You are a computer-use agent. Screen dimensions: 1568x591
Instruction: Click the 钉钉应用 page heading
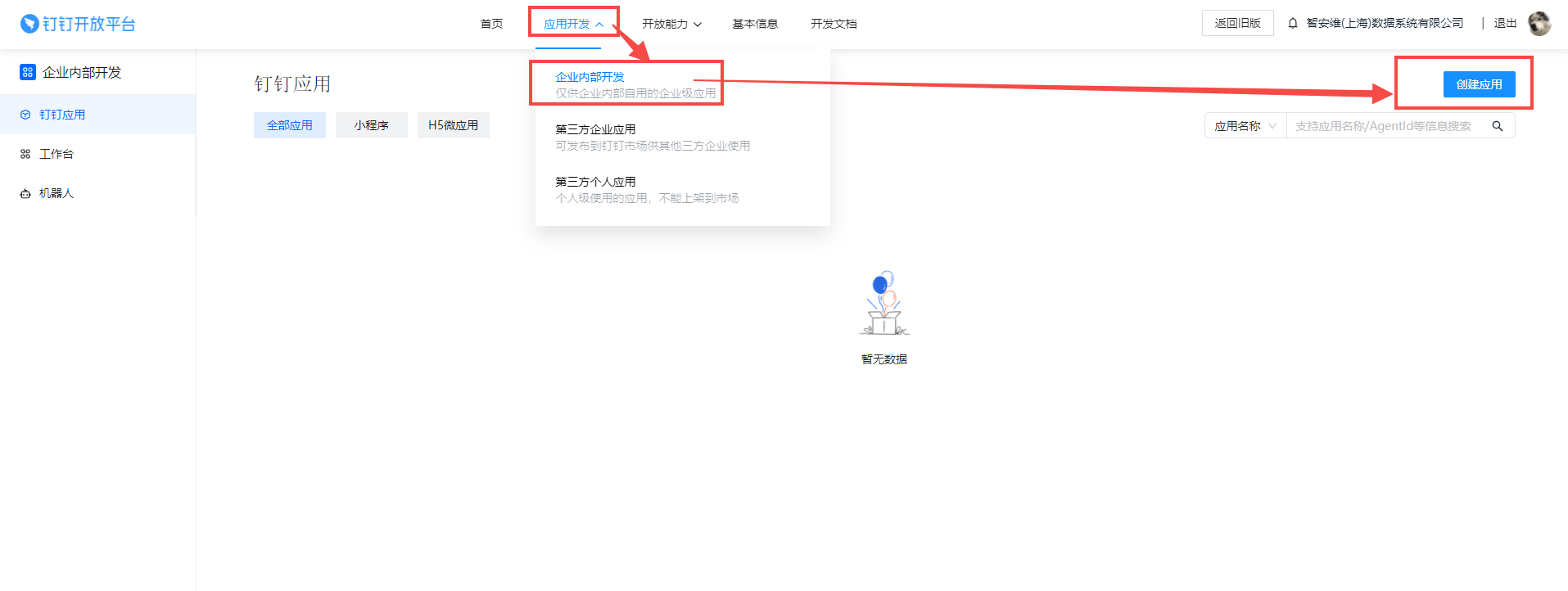click(x=292, y=83)
